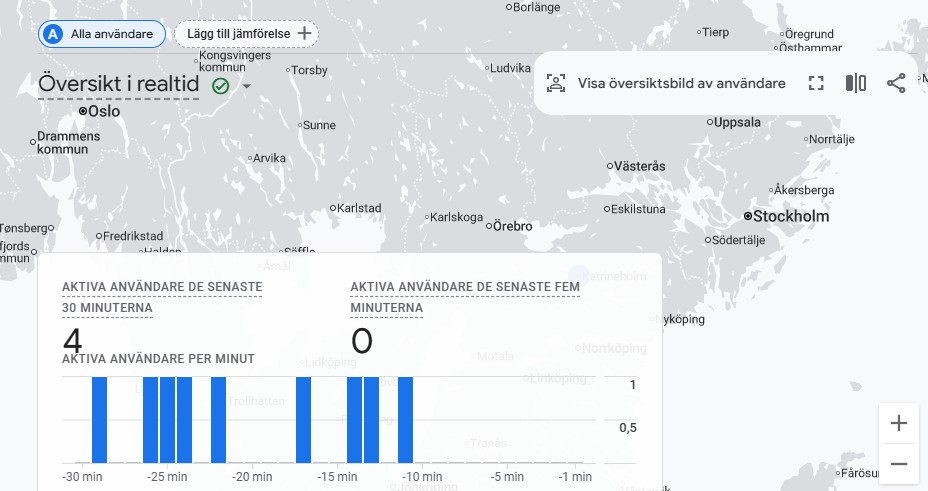Expand the dropdown arrow beside Översikt i realtid
This screenshot has height=491, width=928.
246,86
